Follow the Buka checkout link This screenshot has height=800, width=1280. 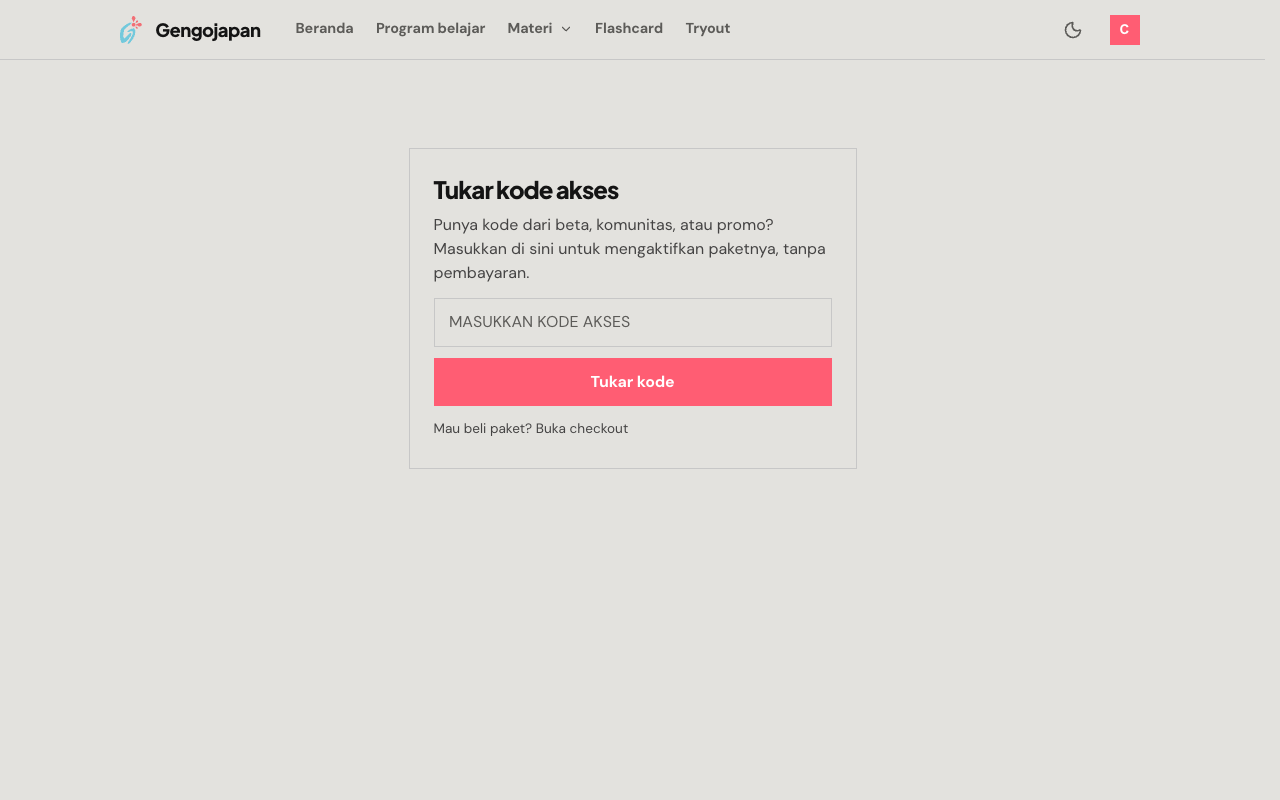(x=582, y=429)
